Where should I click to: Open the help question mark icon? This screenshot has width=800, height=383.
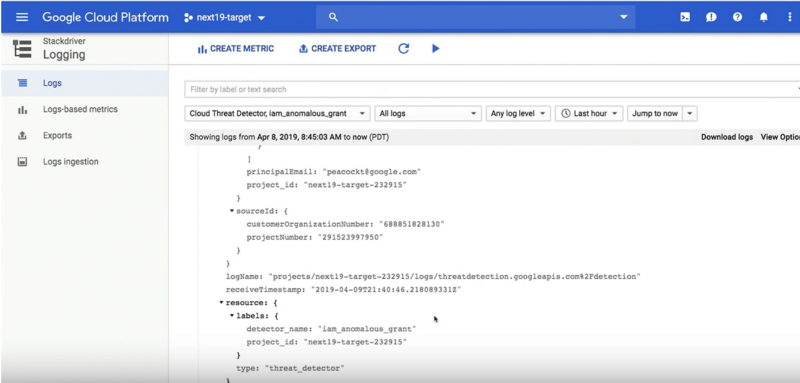tap(737, 17)
